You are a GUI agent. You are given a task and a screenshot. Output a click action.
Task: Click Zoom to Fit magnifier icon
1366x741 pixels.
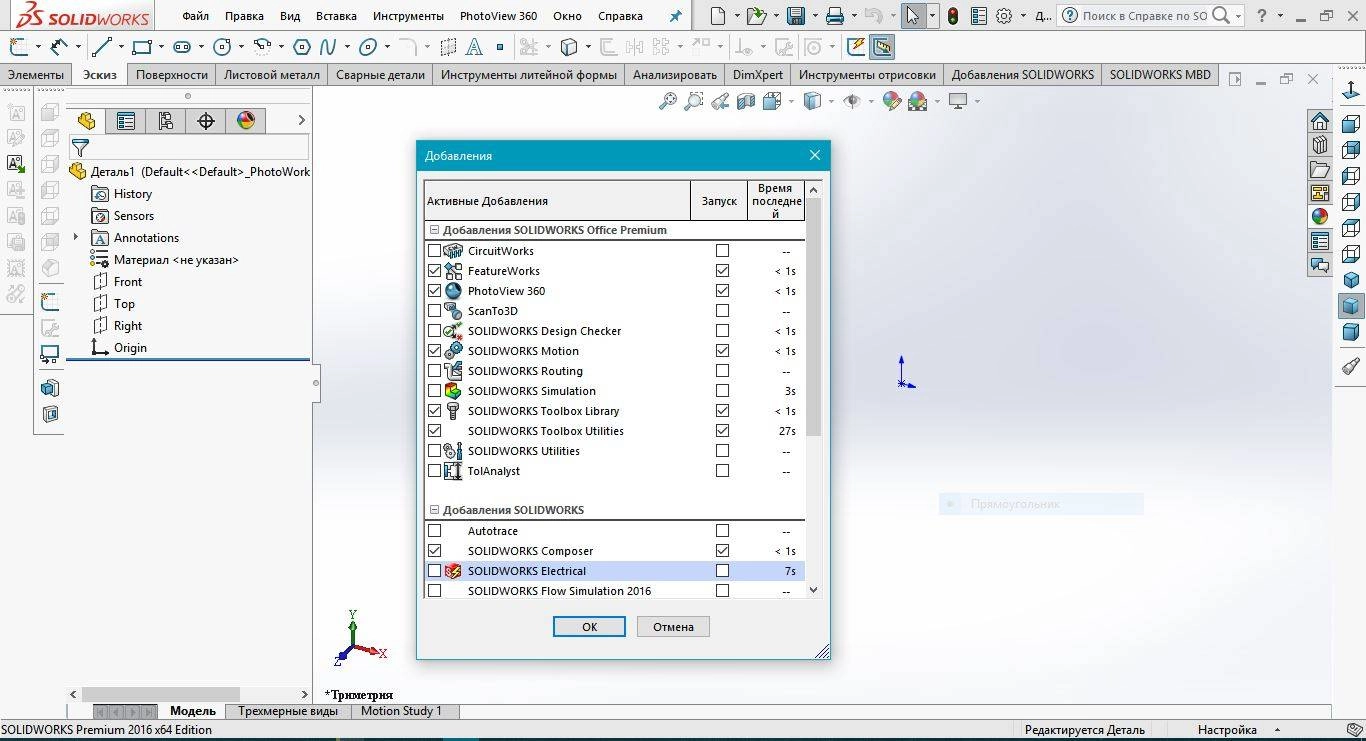point(667,101)
